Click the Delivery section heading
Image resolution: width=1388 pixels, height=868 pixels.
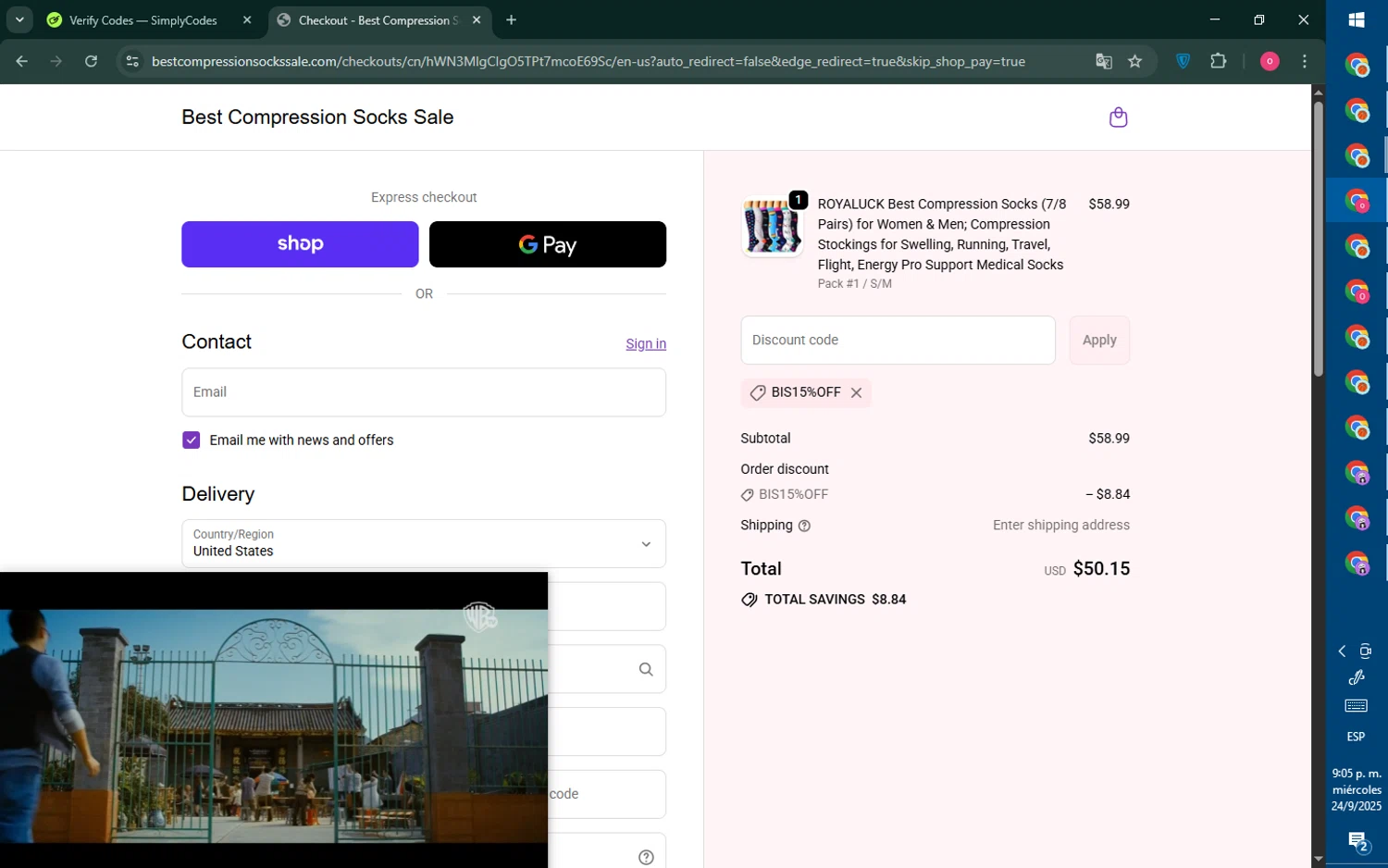coord(218,493)
